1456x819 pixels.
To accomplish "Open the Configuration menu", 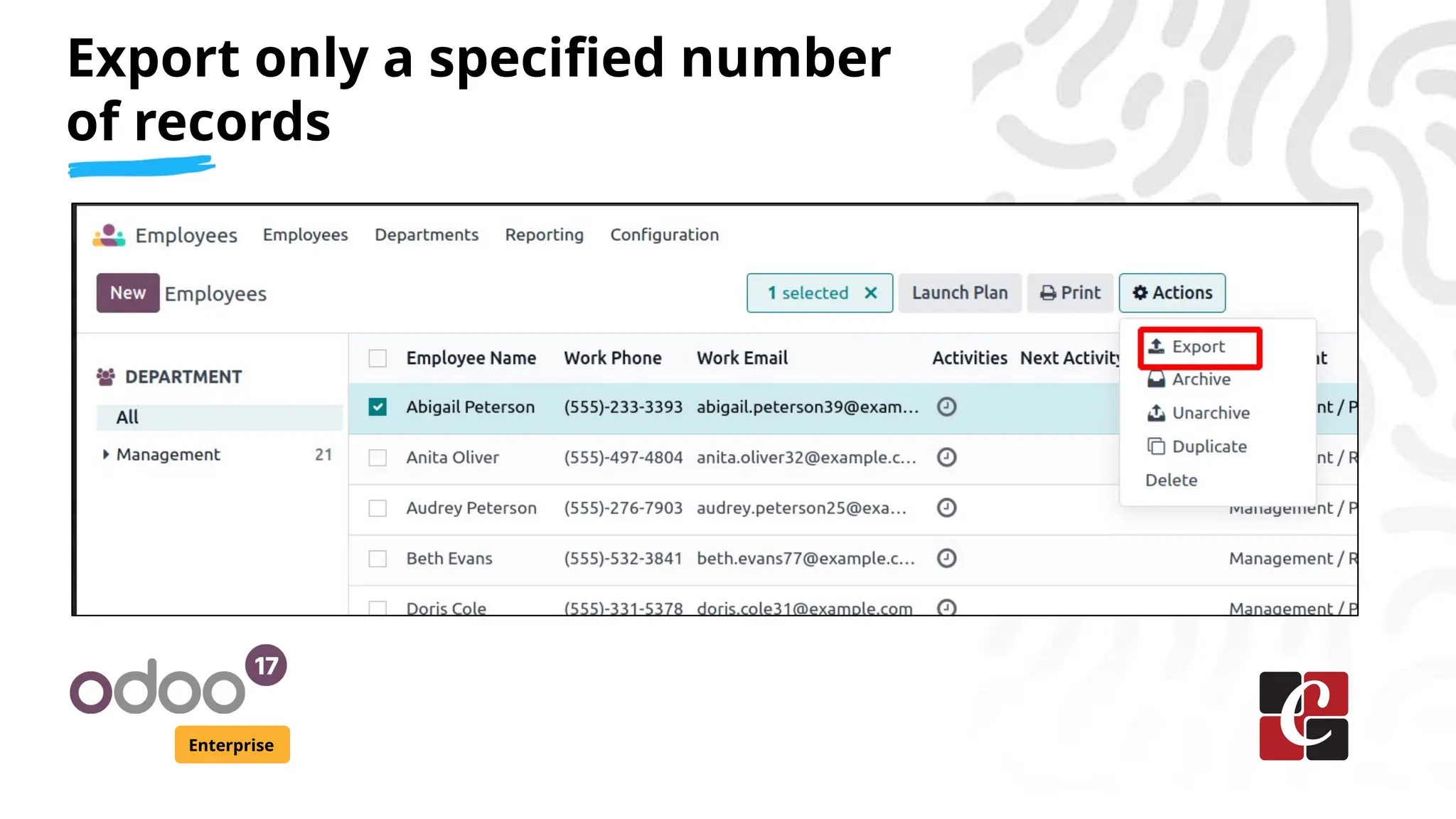I will click(x=665, y=235).
